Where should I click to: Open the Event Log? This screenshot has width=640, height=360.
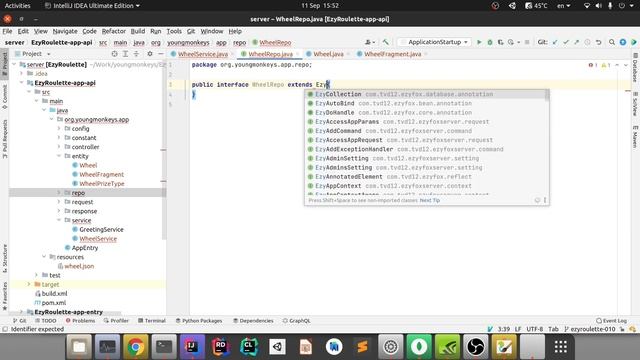click(611, 321)
